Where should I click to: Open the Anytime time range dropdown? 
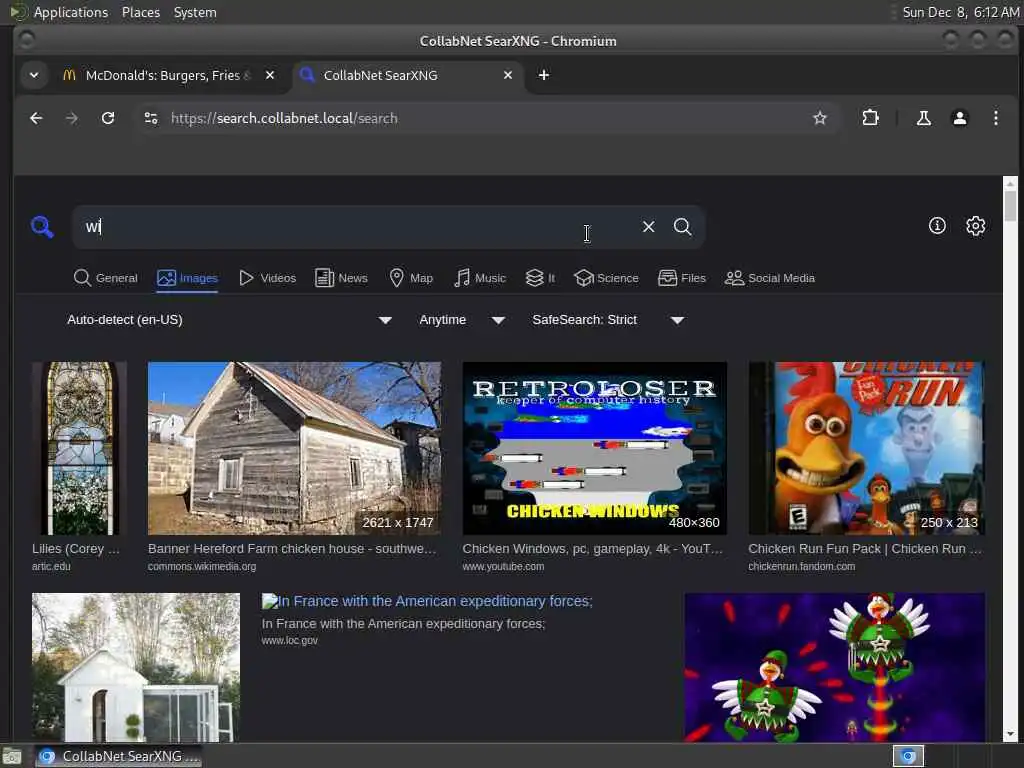[462, 320]
